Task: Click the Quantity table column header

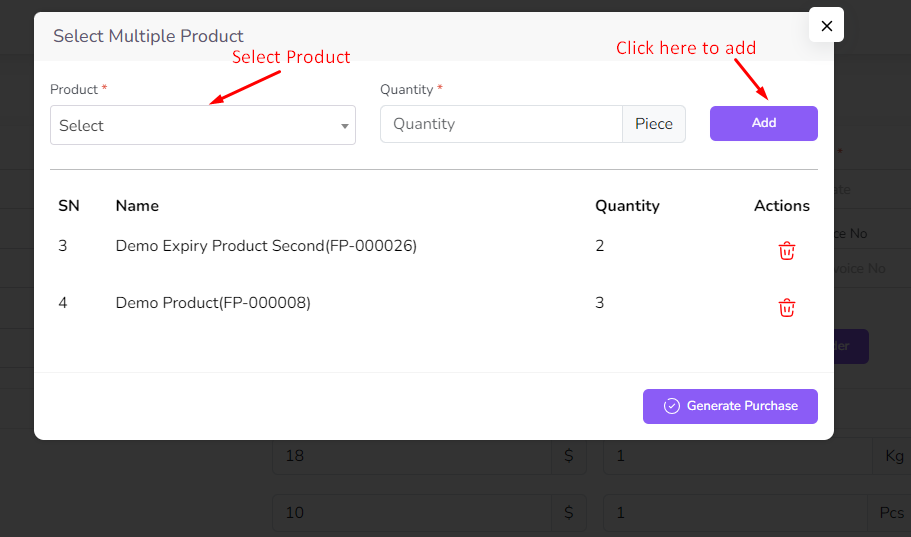Action: pos(627,206)
